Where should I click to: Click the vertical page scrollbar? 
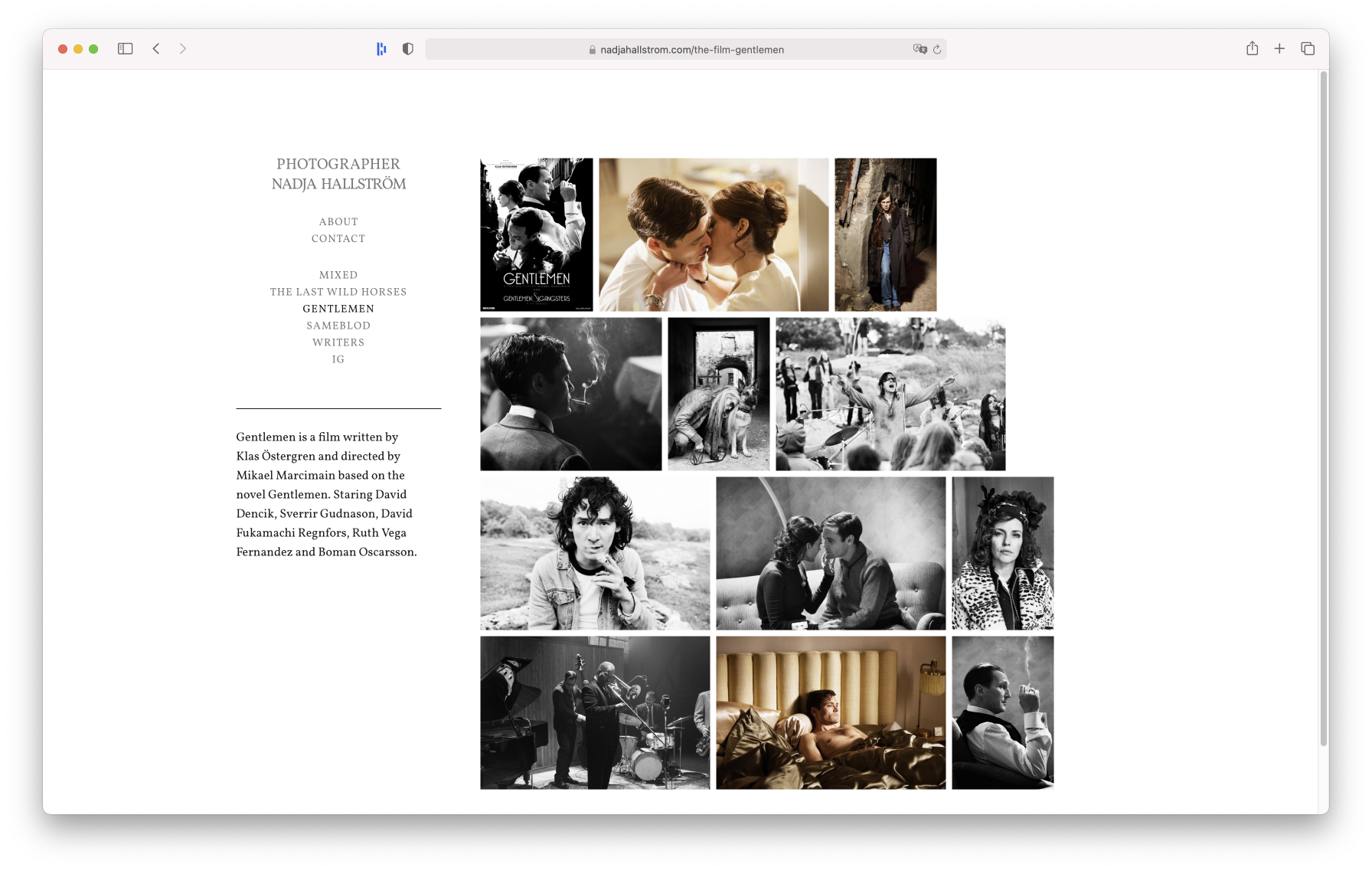click(x=1323, y=408)
